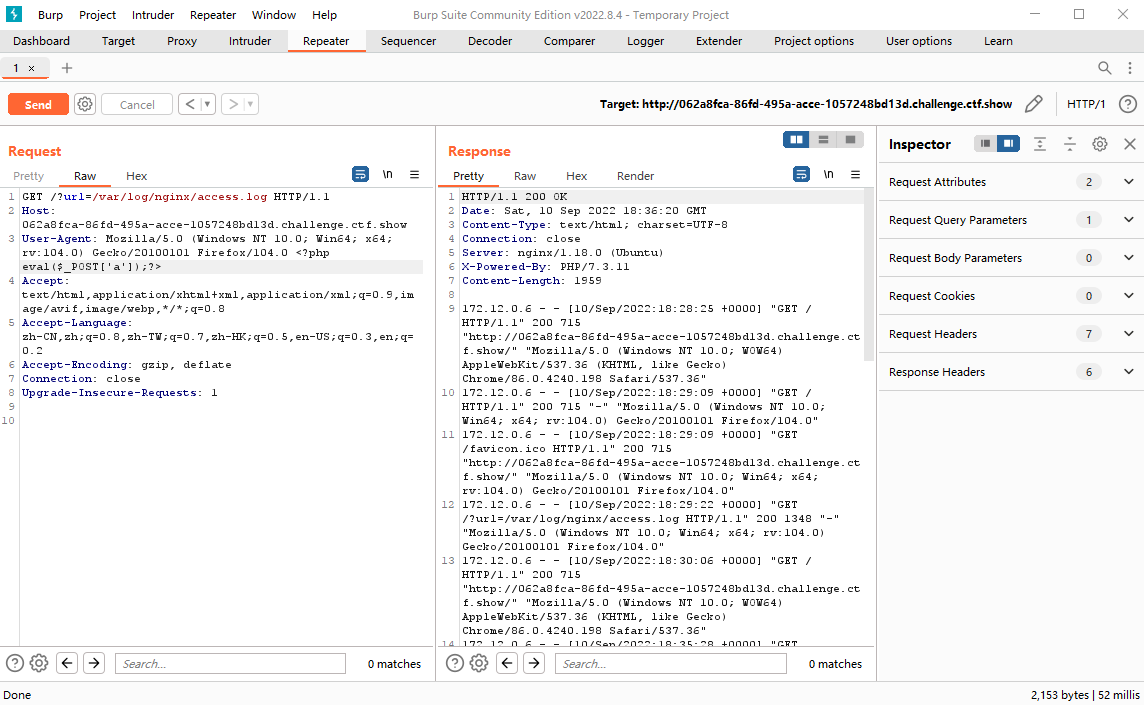Screen dimensions: 1144x705
Task: Open help icon below the Response pane
Action: [455, 663]
